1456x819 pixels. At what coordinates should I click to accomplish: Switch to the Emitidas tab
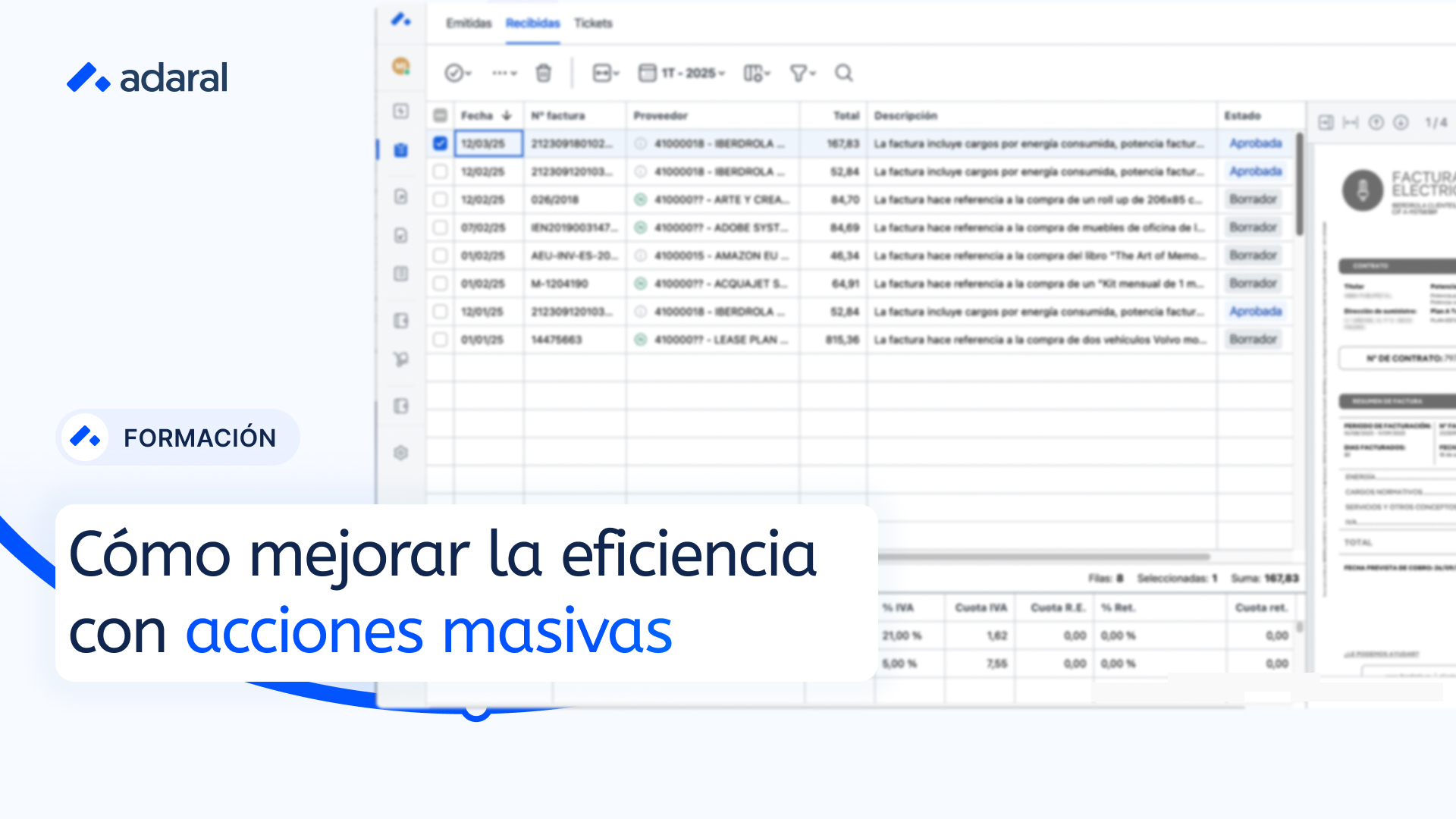click(x=469, y=24)
